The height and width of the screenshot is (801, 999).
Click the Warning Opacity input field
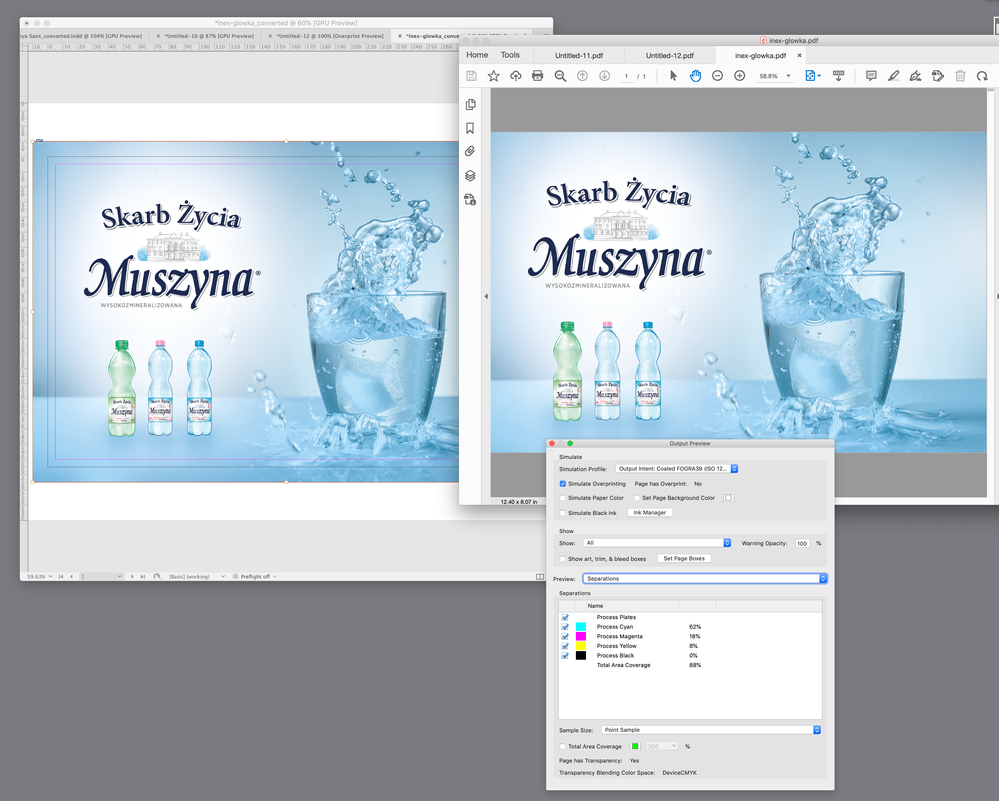(x=802, y=544)
